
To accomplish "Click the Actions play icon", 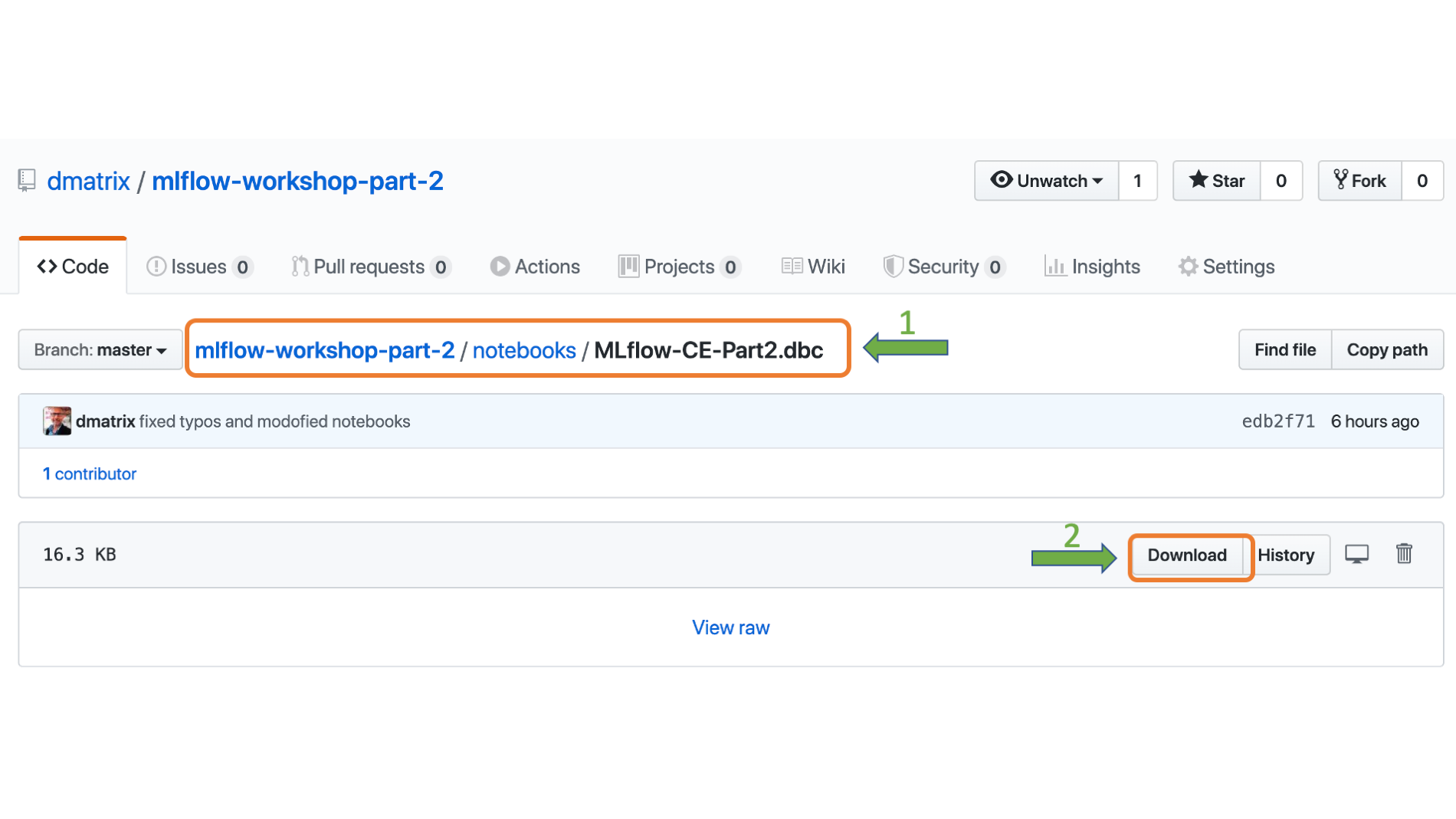I will (x=500, y=267).
